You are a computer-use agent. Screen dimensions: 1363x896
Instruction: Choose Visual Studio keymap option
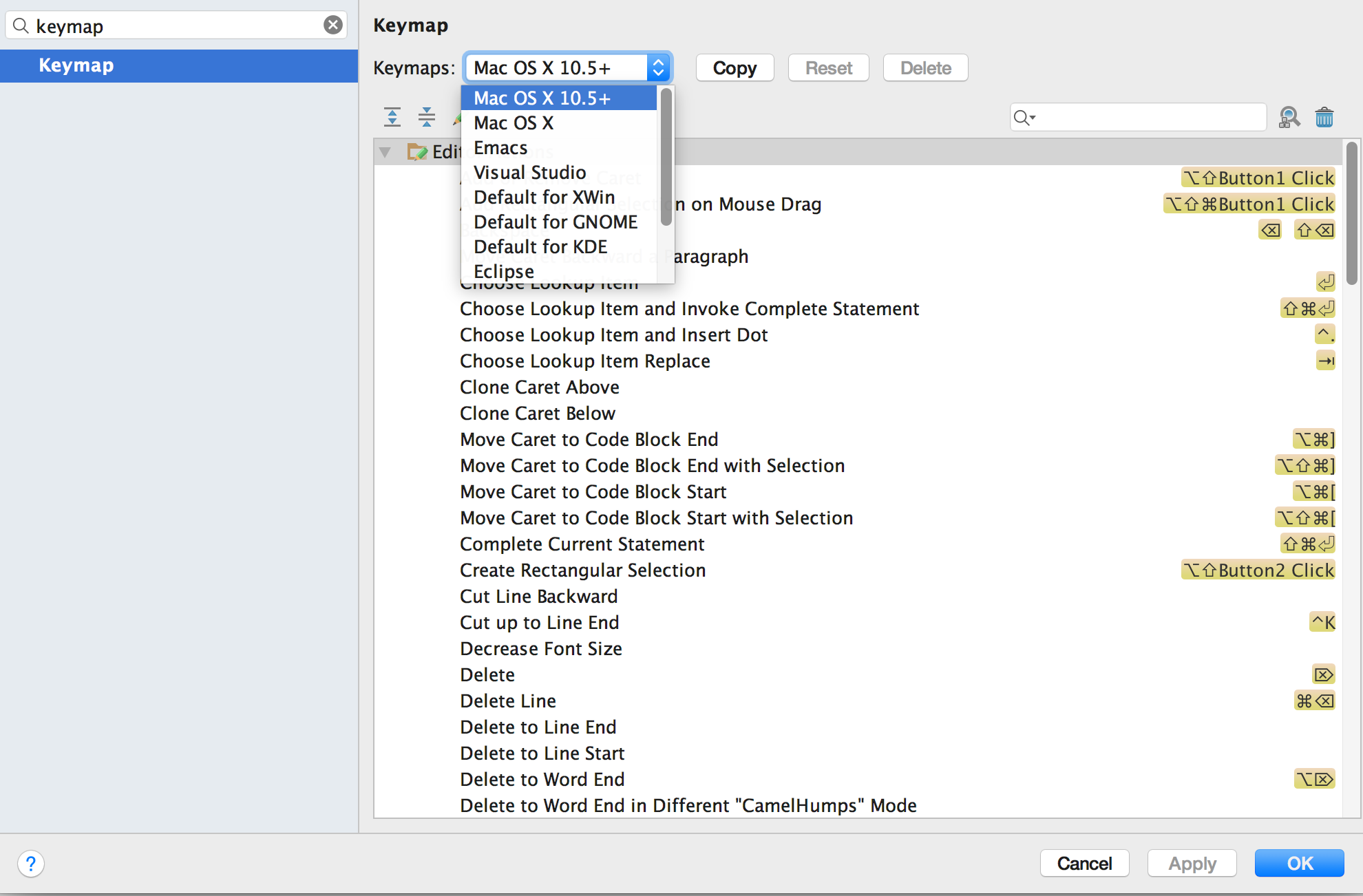tap(530, 173)
